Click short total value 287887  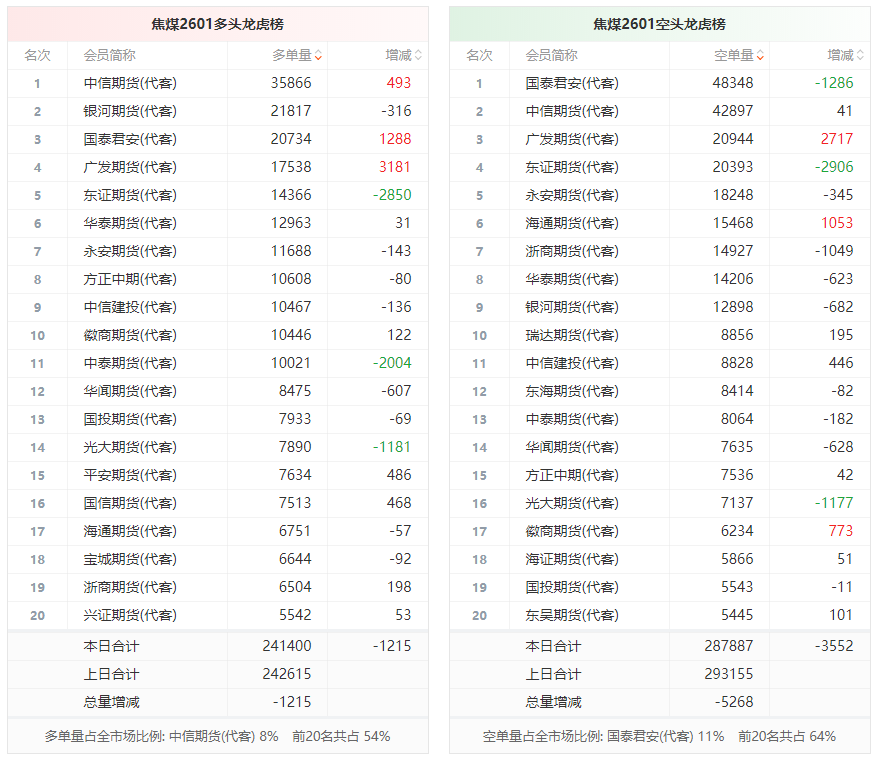point(729,646)
